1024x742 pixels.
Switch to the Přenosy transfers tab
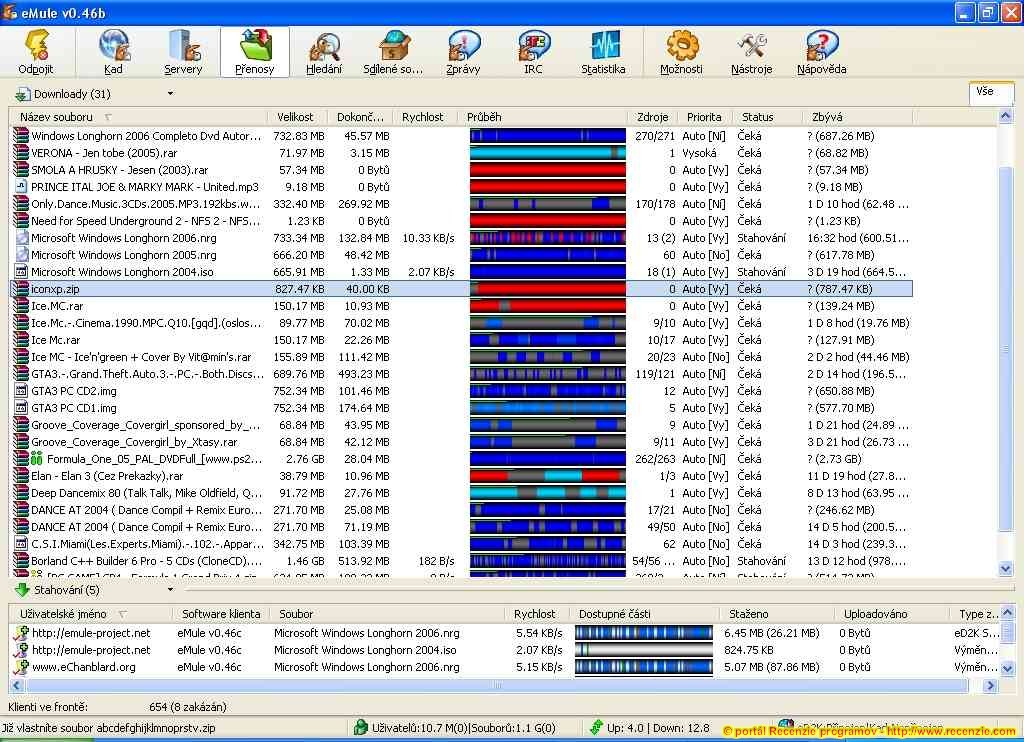click(255, 52)
